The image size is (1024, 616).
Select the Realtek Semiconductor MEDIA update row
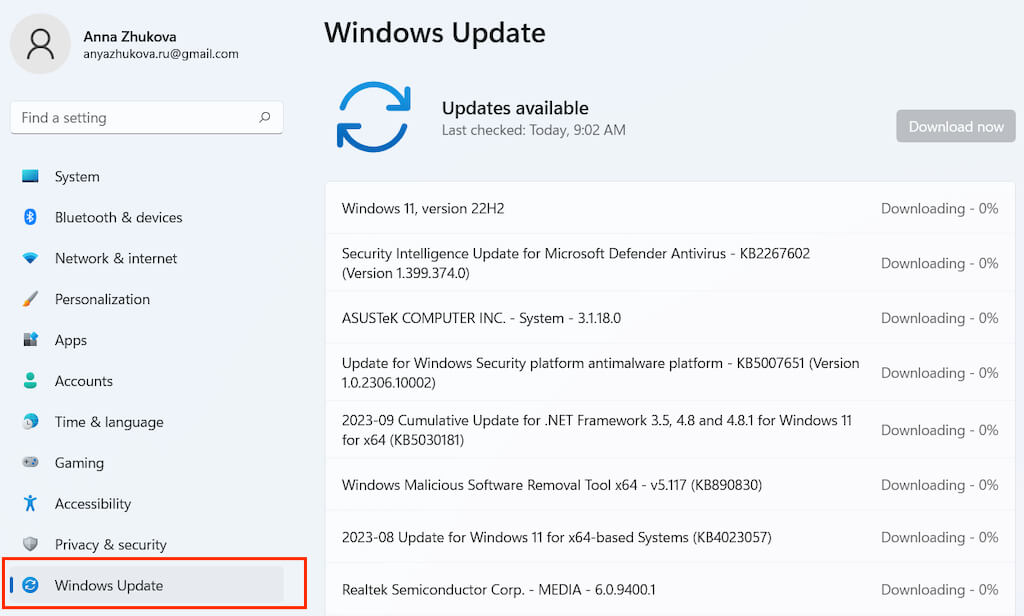coord(499,590)
